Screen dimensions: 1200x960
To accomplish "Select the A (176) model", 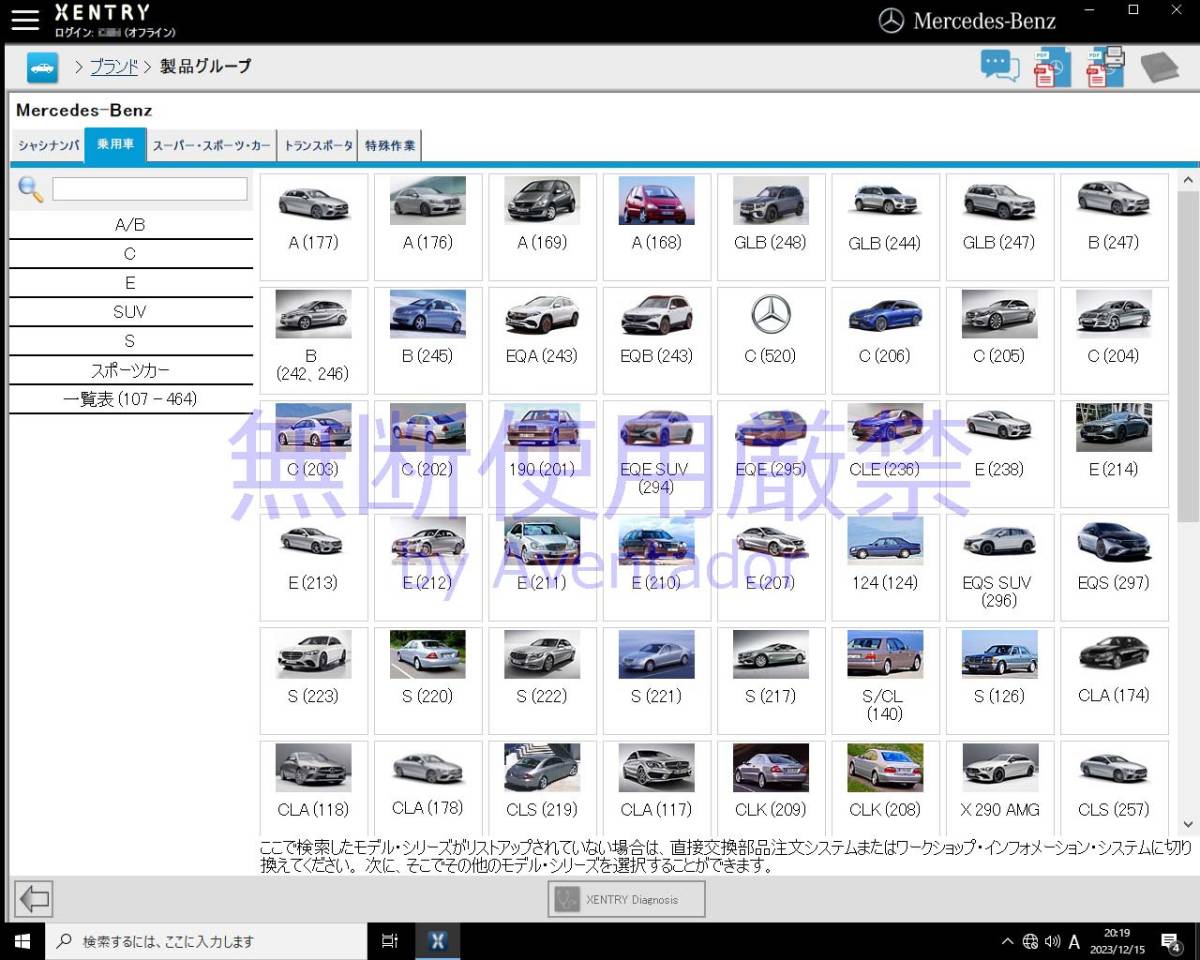I will [x=428, y=227].
